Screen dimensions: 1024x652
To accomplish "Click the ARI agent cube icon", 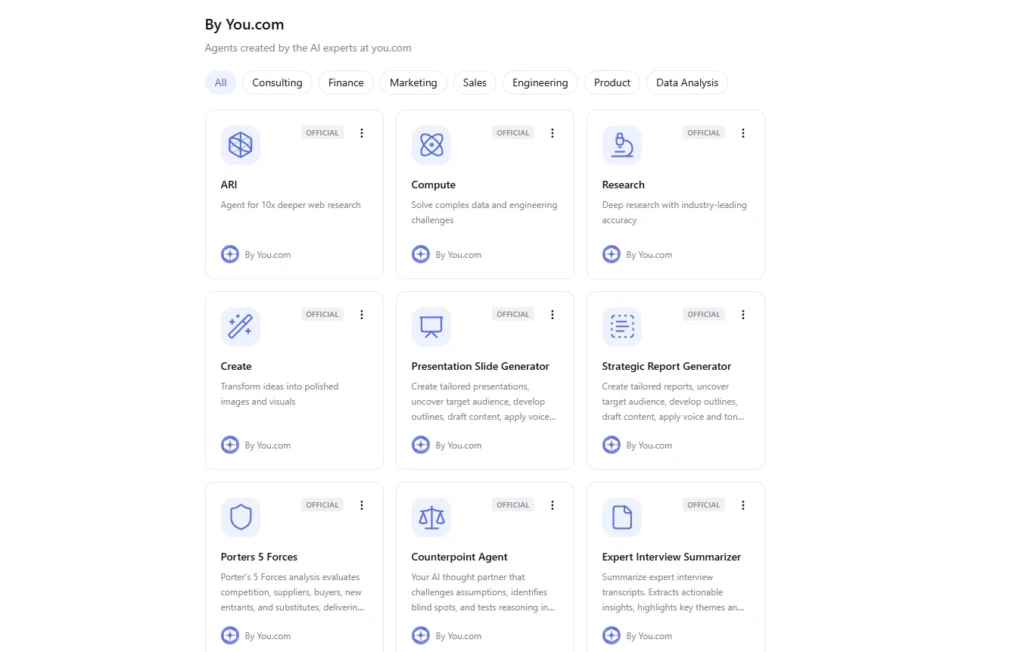I will [x=240, y=145].
